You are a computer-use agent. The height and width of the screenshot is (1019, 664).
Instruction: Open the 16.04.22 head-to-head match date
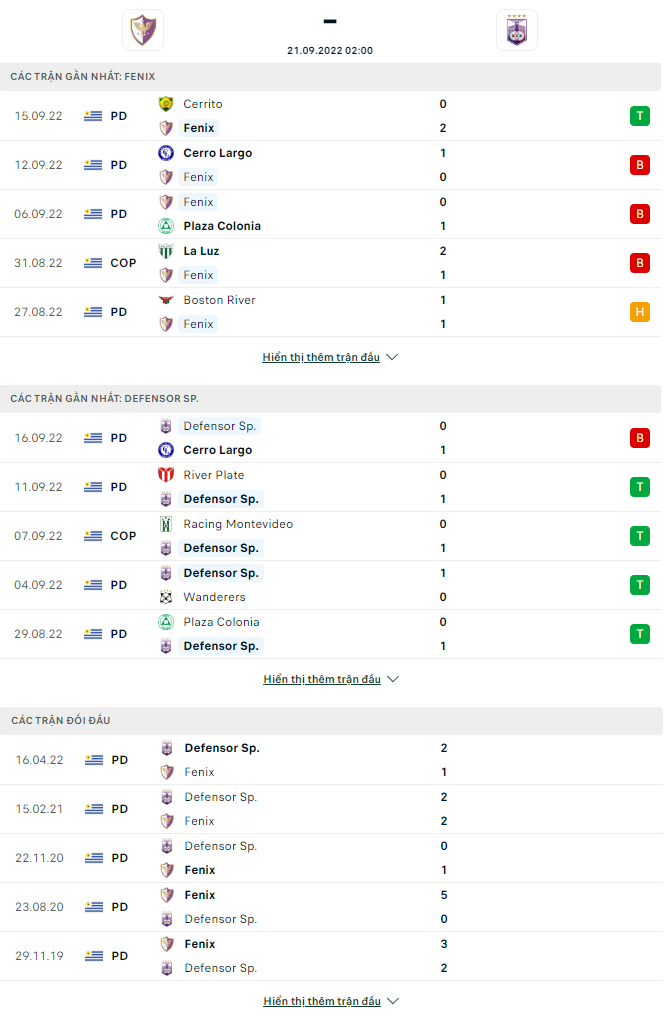pos(40,760)
